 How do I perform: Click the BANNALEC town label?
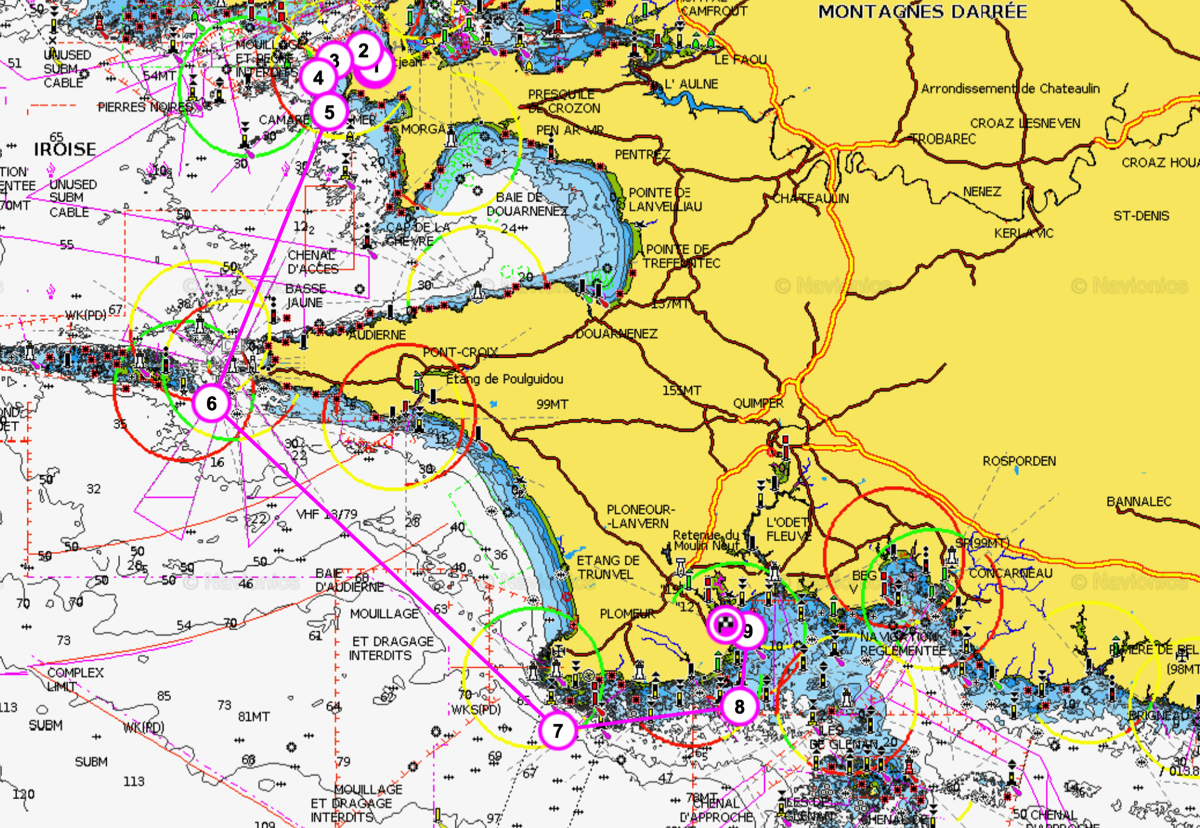pyautogui.click(x=1141, y=500)
